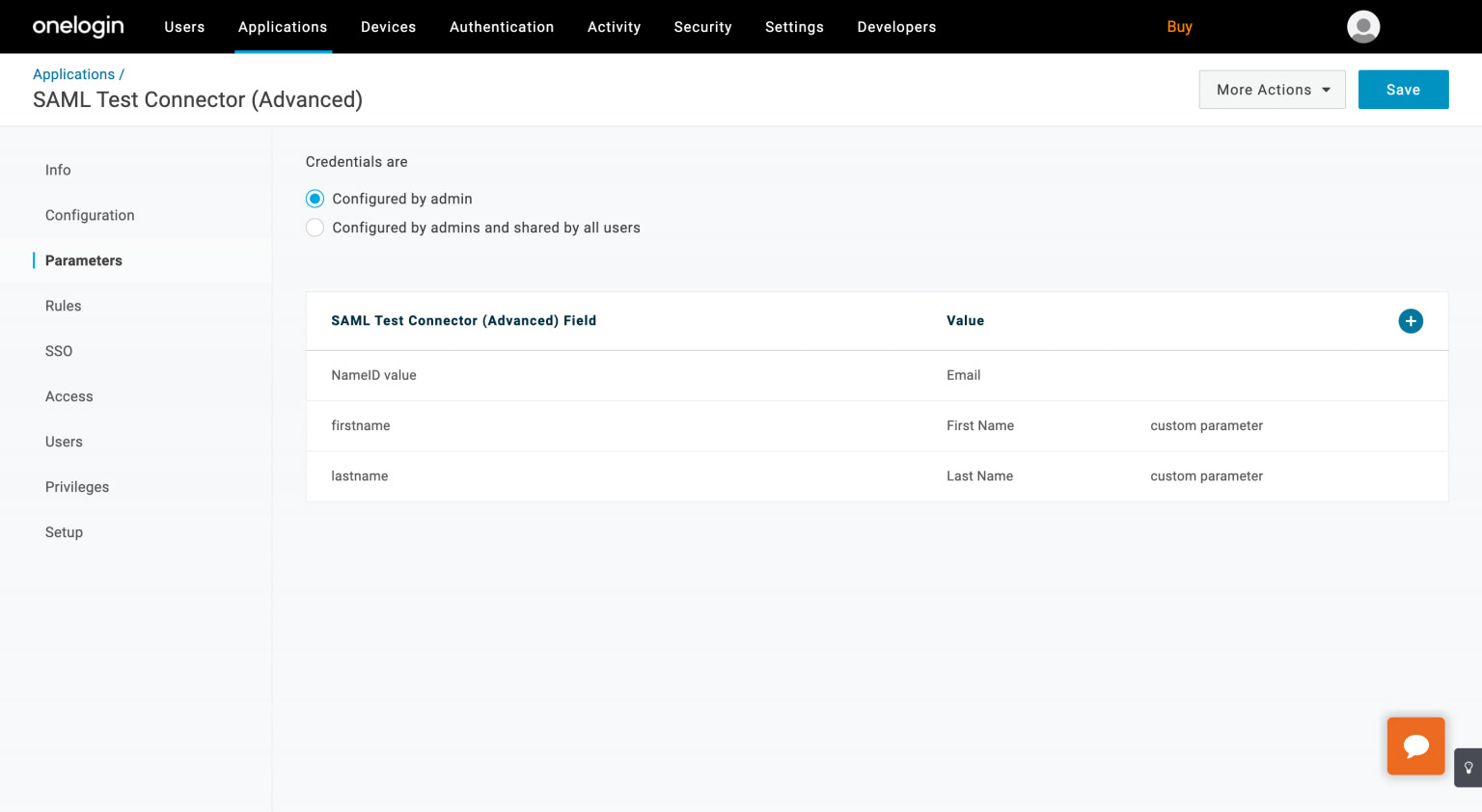
Task: Click the OneLogin logo
Action: tap(78, 26)
